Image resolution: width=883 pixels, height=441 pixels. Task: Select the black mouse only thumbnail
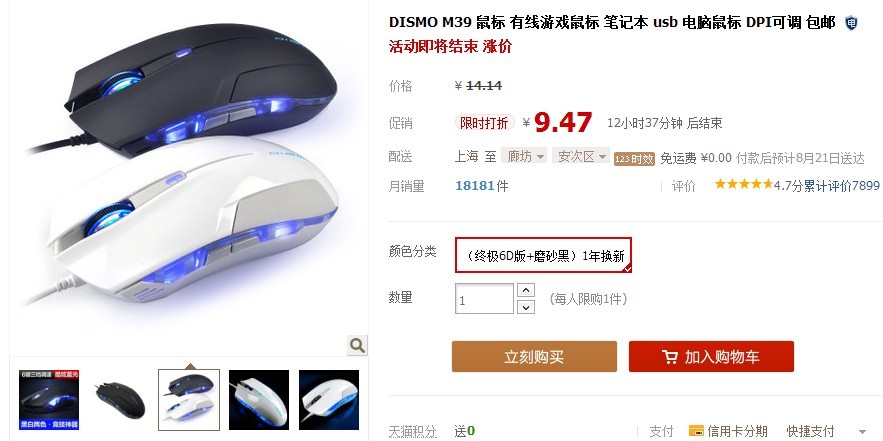119,400
